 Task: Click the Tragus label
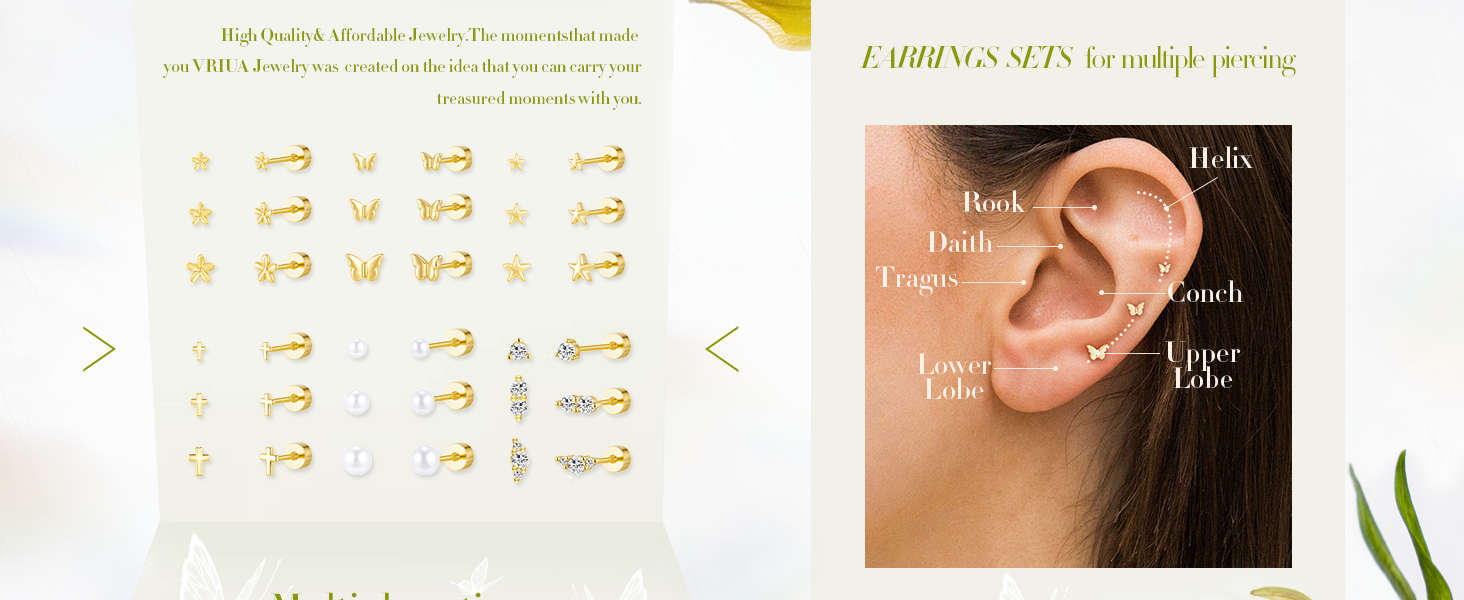(917, 279)
